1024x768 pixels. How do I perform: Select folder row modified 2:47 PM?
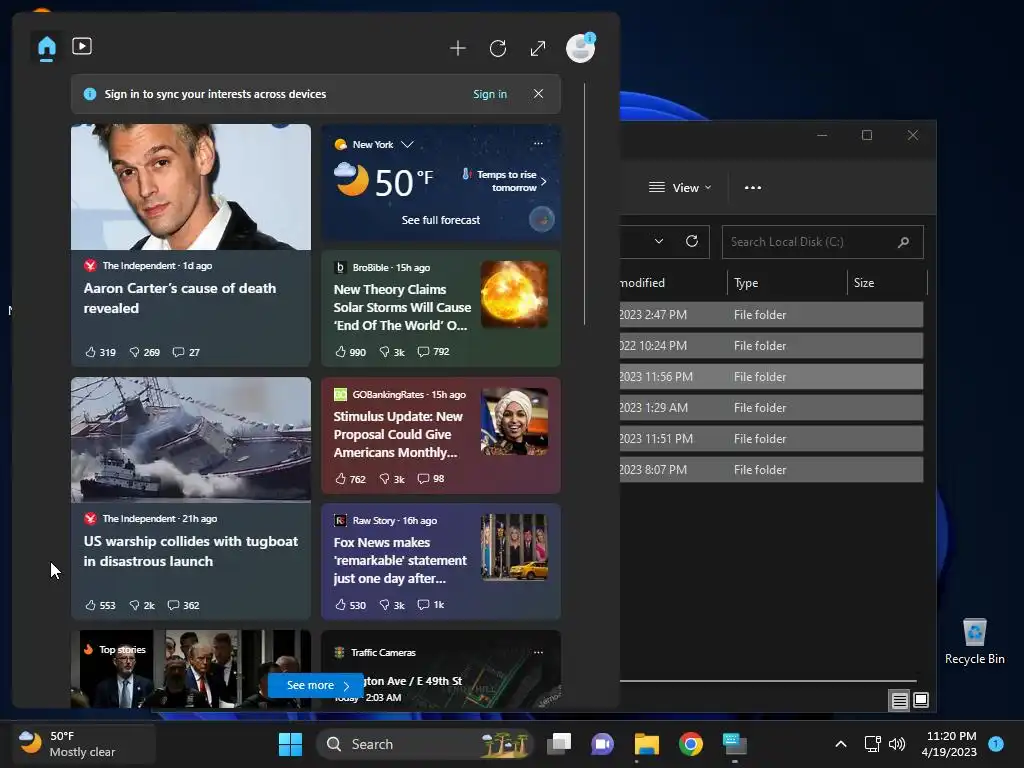(x=771, y=315)
